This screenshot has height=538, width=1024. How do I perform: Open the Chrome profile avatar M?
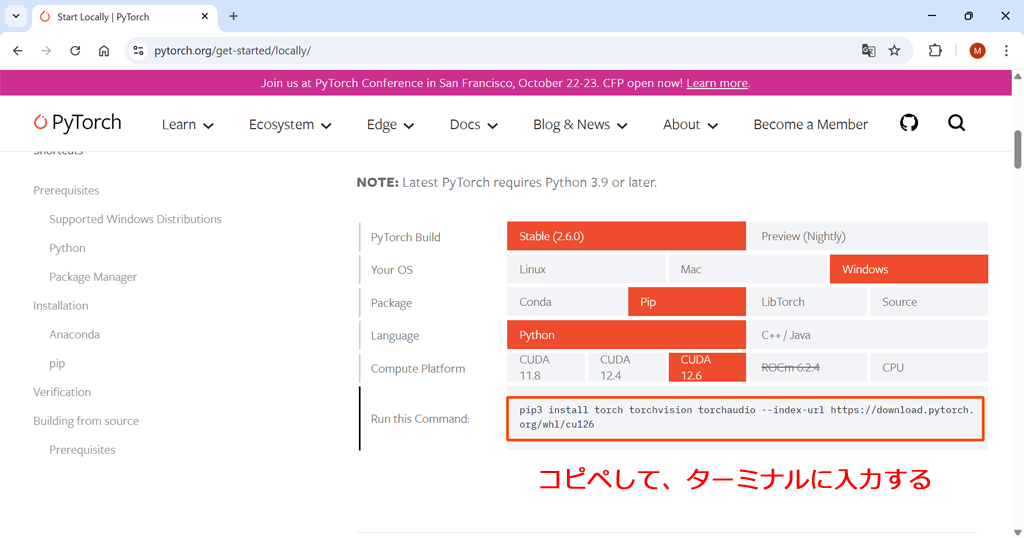977,50
